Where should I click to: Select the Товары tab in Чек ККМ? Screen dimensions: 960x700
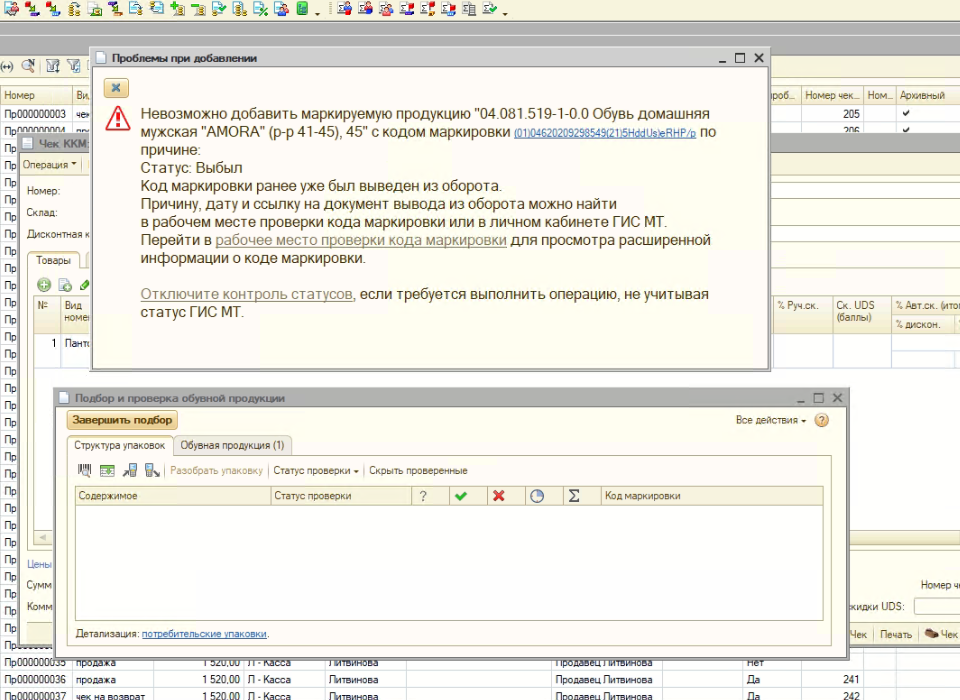coord(53,260)
